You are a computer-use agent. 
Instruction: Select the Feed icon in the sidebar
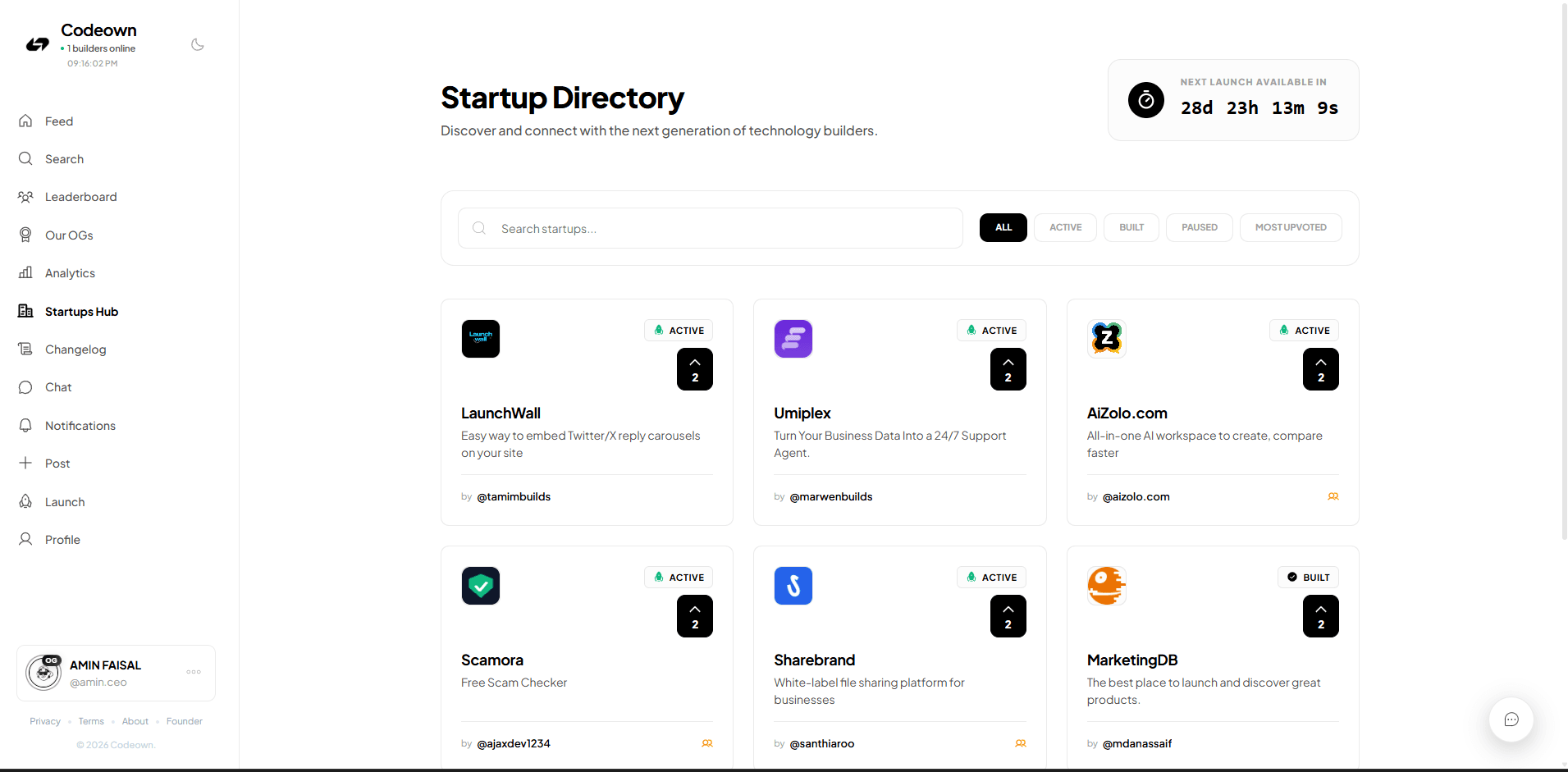(25, 121)
